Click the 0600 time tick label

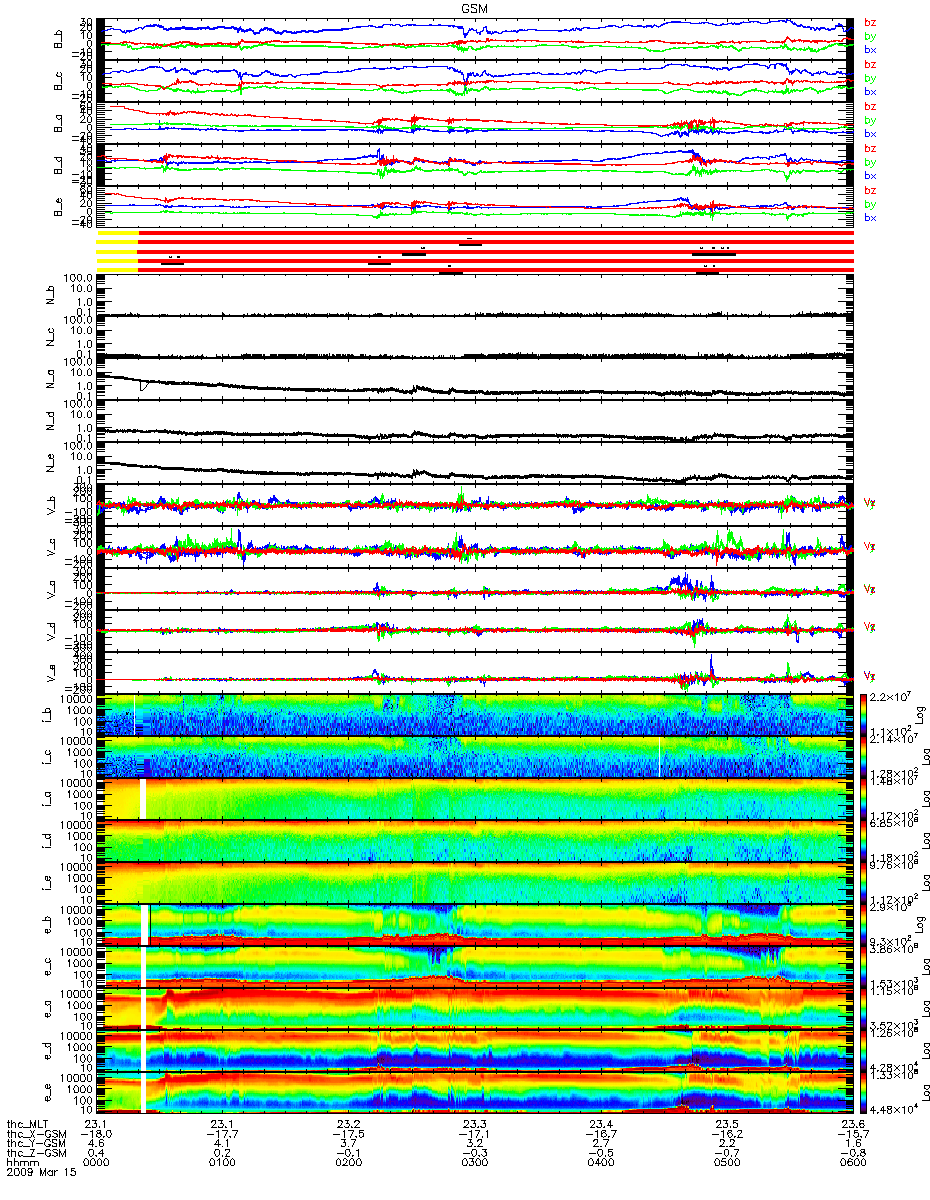pos(853,1164)
